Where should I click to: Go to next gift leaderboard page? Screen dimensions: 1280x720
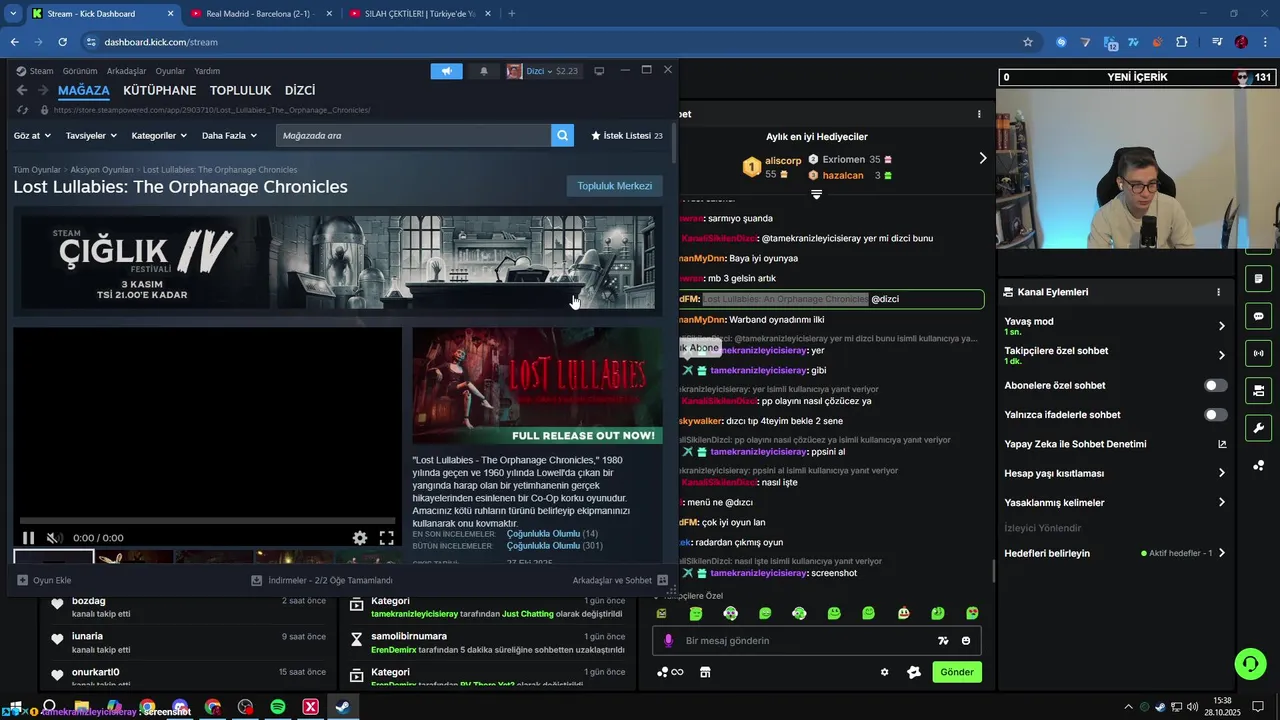pos(982,158)
